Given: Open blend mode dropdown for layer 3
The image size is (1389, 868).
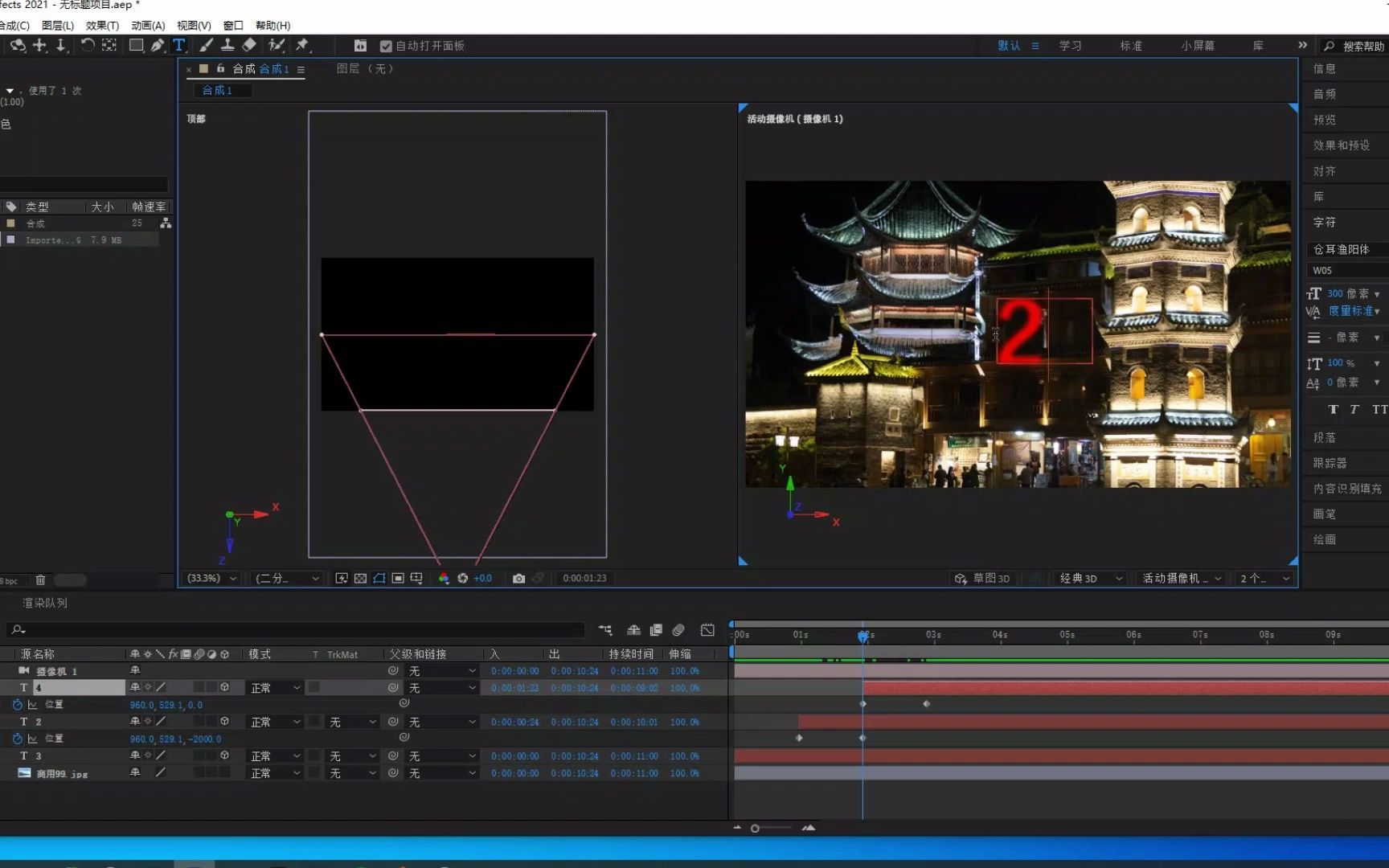Looking at the screenshot, I should pyautogui.click(x=275, y=756).
